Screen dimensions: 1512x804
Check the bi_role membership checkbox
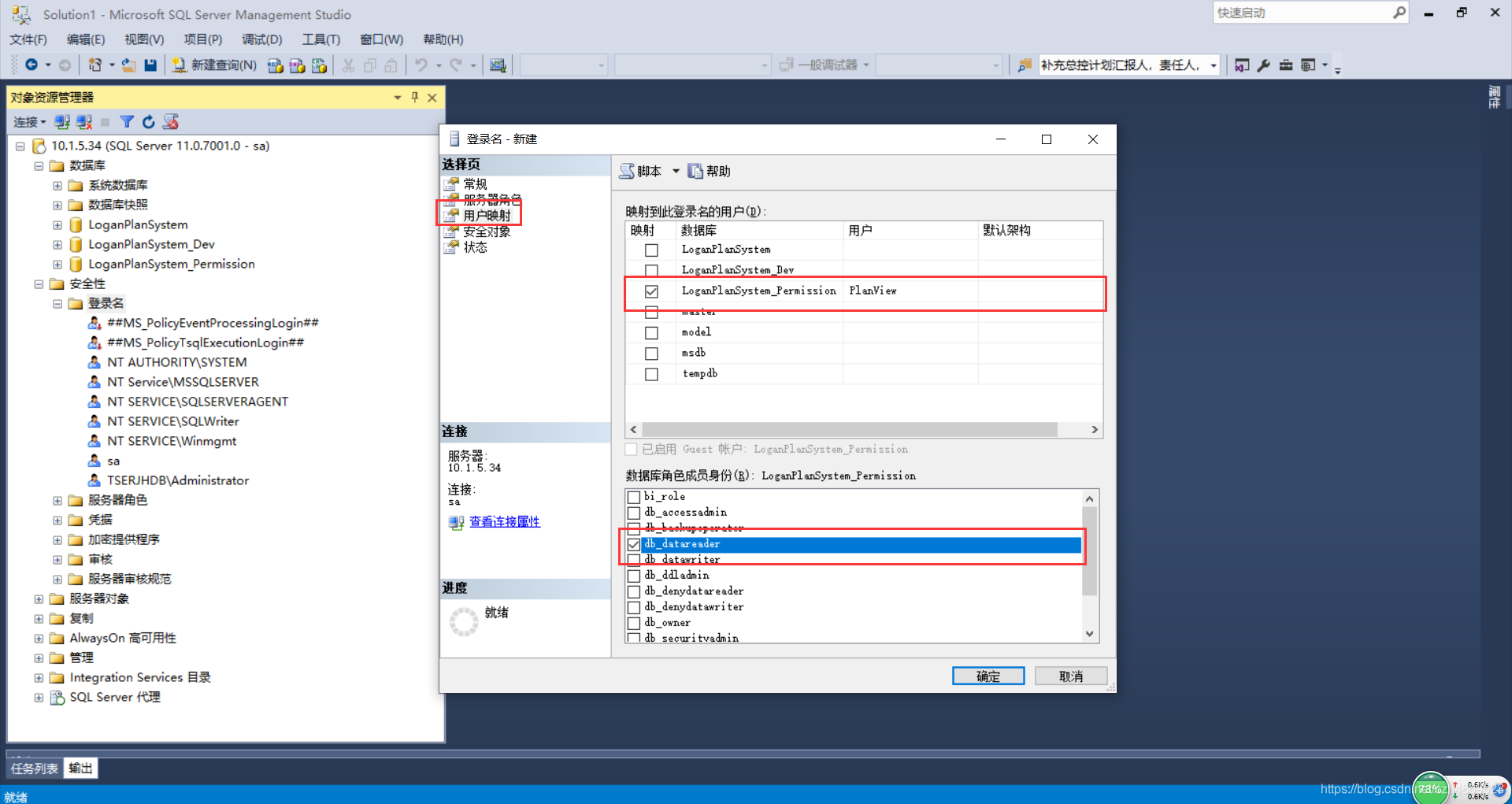coord(634,497)
